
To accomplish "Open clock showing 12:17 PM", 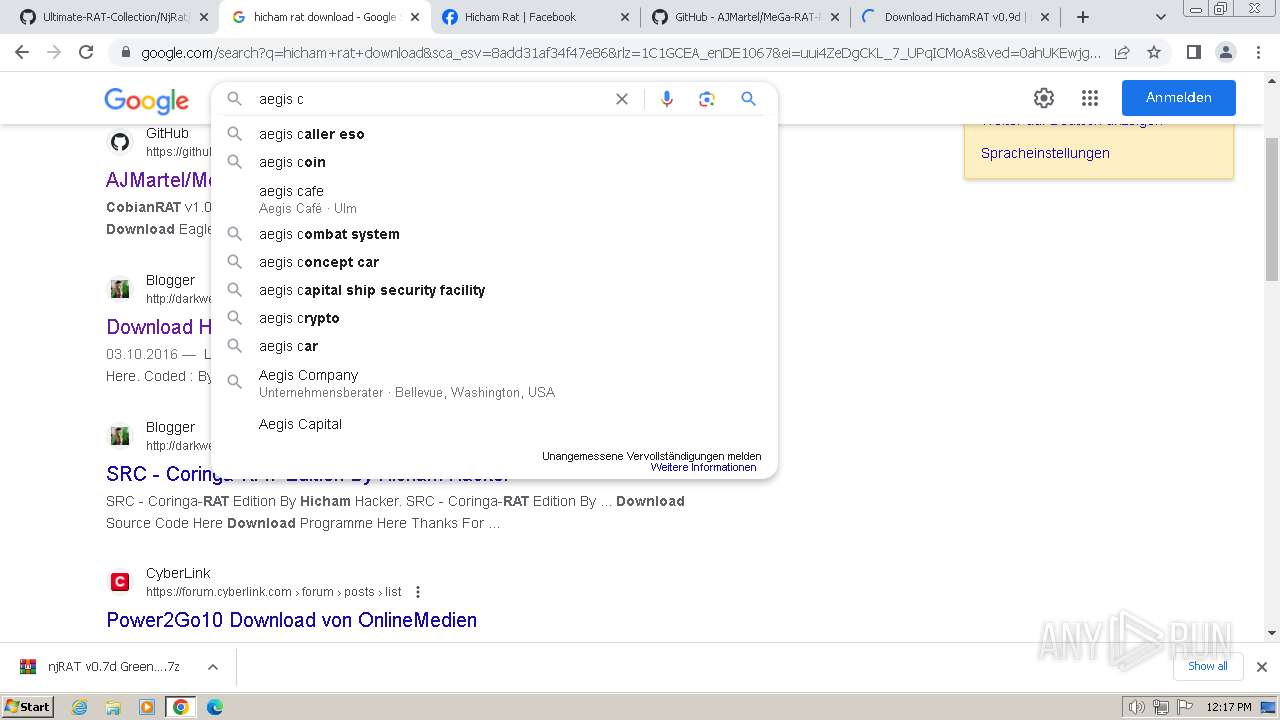I will tap(1229, 707).
